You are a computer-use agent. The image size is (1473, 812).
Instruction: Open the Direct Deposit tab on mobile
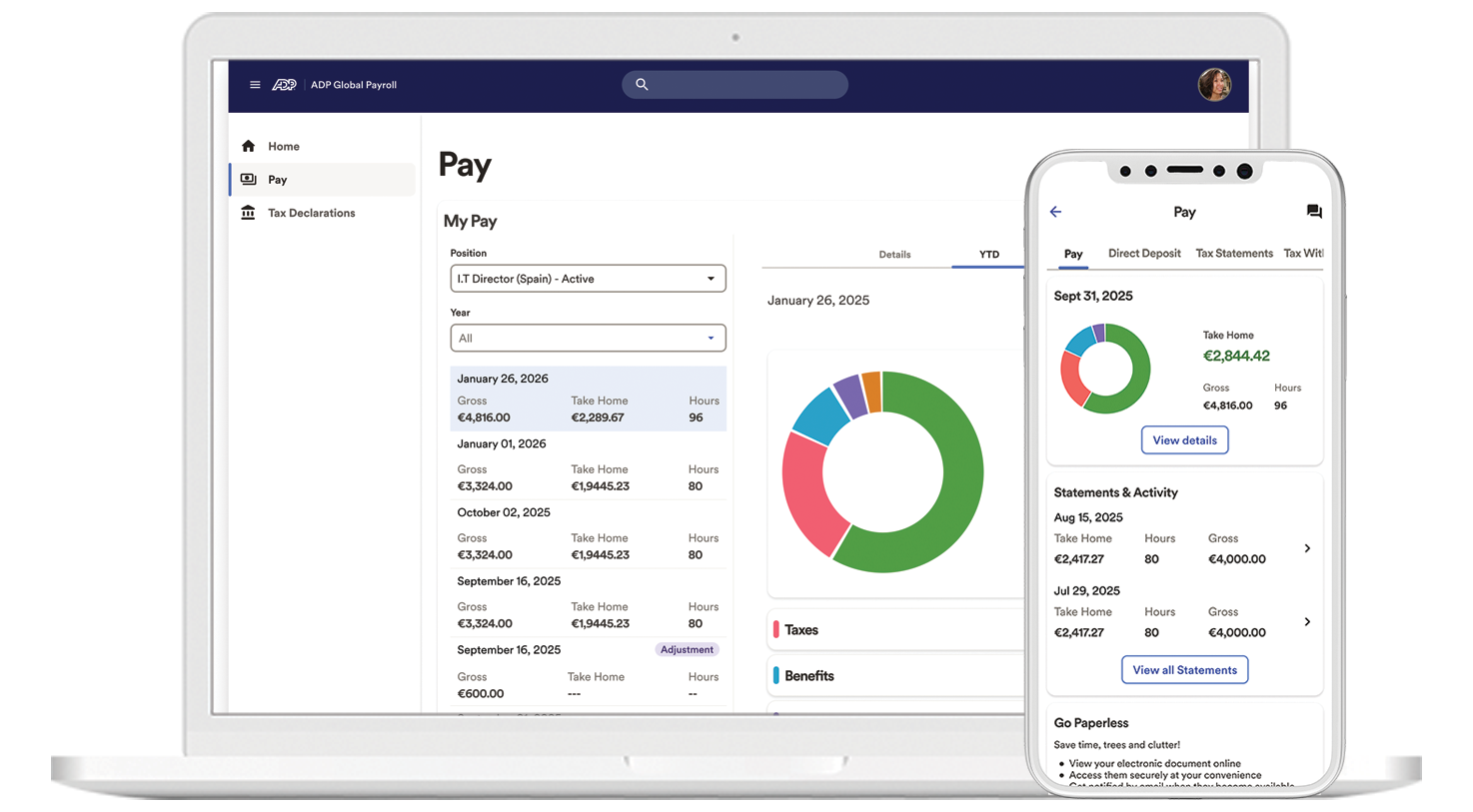tap(1143, 254)
